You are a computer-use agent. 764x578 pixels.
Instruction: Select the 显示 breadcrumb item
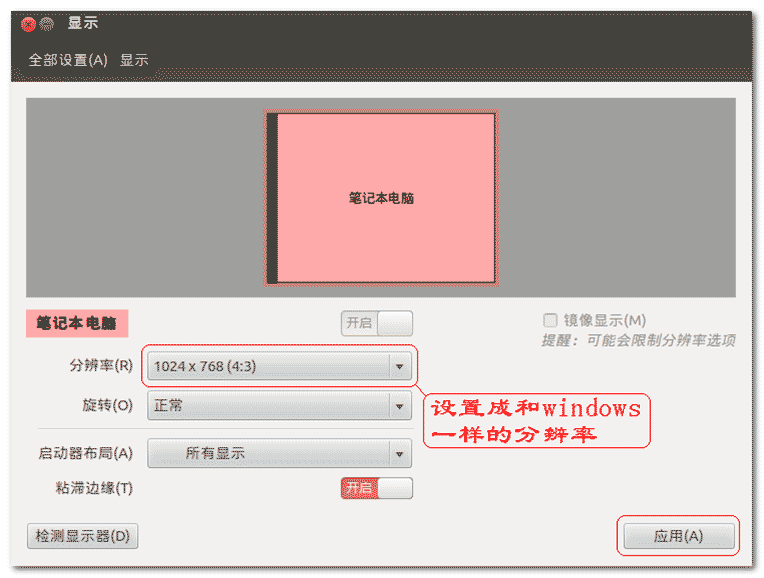[x=134, y=60]
